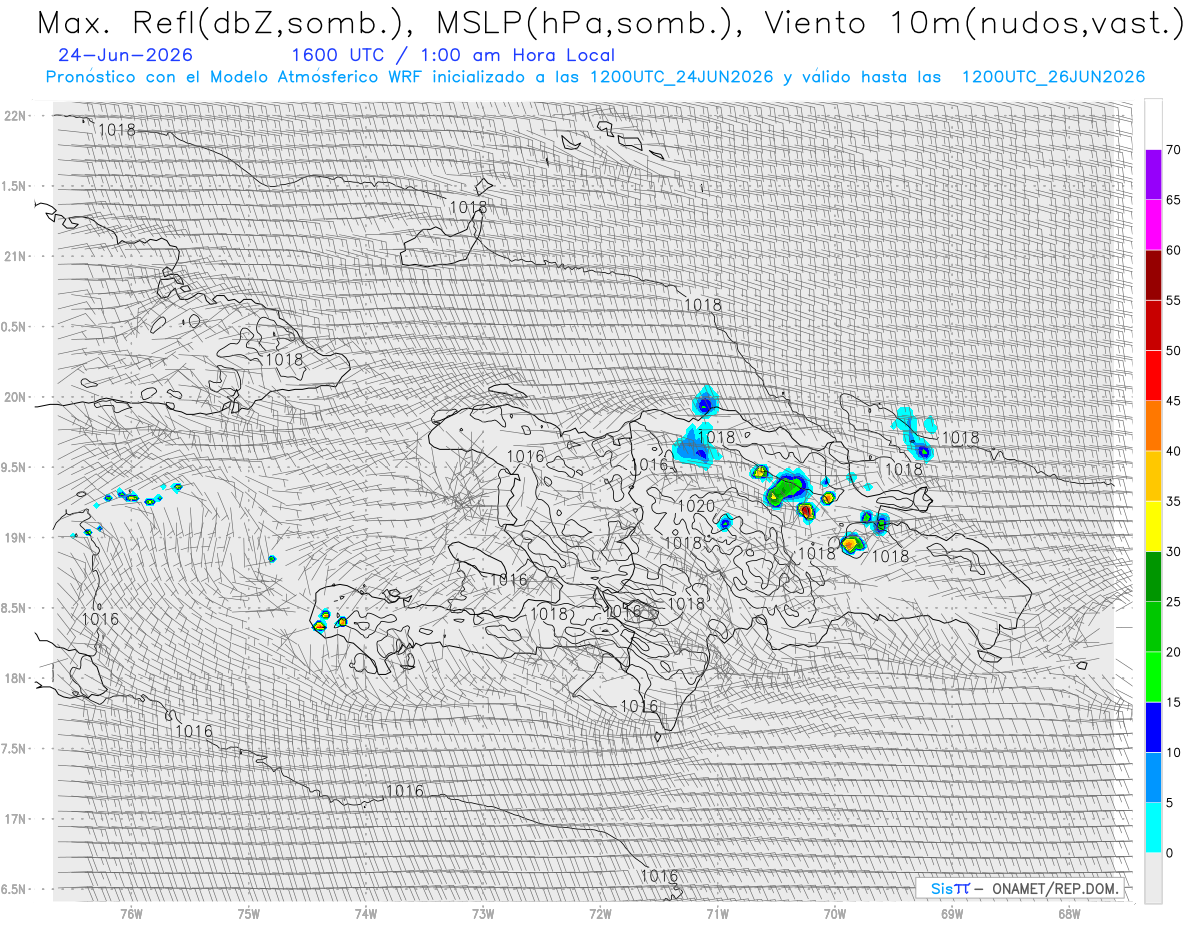Click the '71W' longitude axis label
The height and width of the screenshot is (927, 1200).
[717, 913]
